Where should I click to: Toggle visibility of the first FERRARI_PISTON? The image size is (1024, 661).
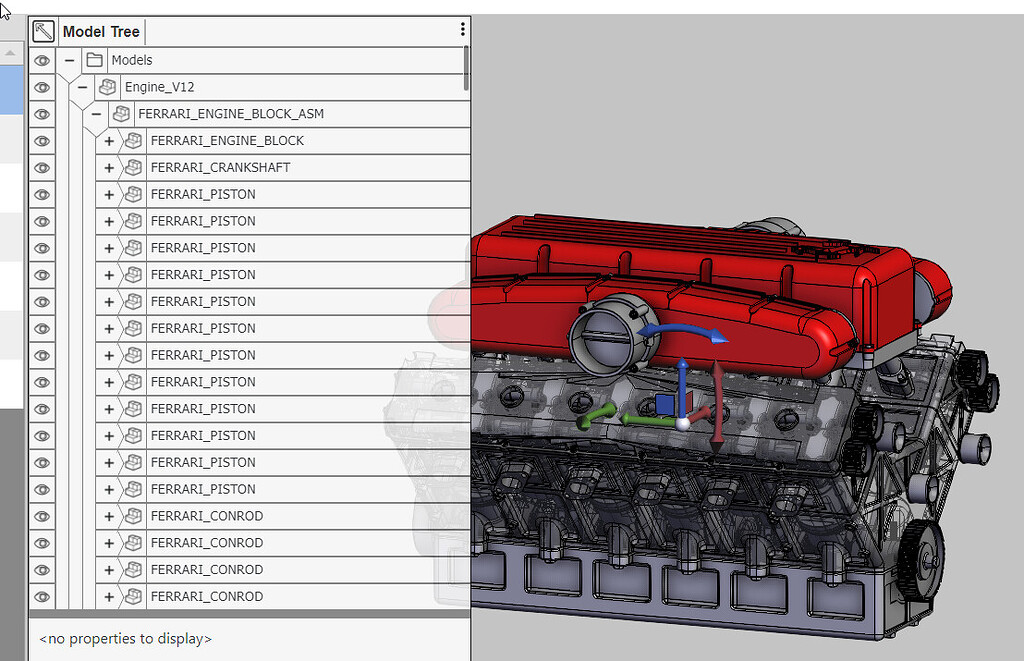coord(41,194)
